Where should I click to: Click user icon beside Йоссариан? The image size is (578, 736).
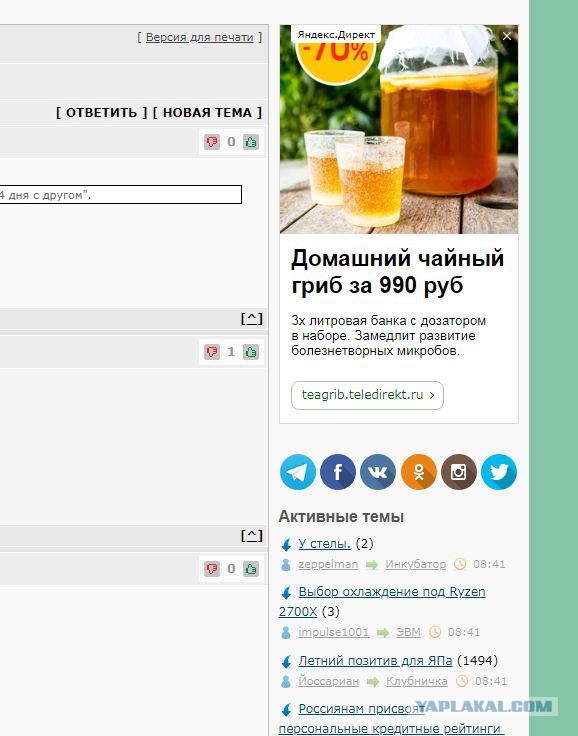(x=285, y=682)
